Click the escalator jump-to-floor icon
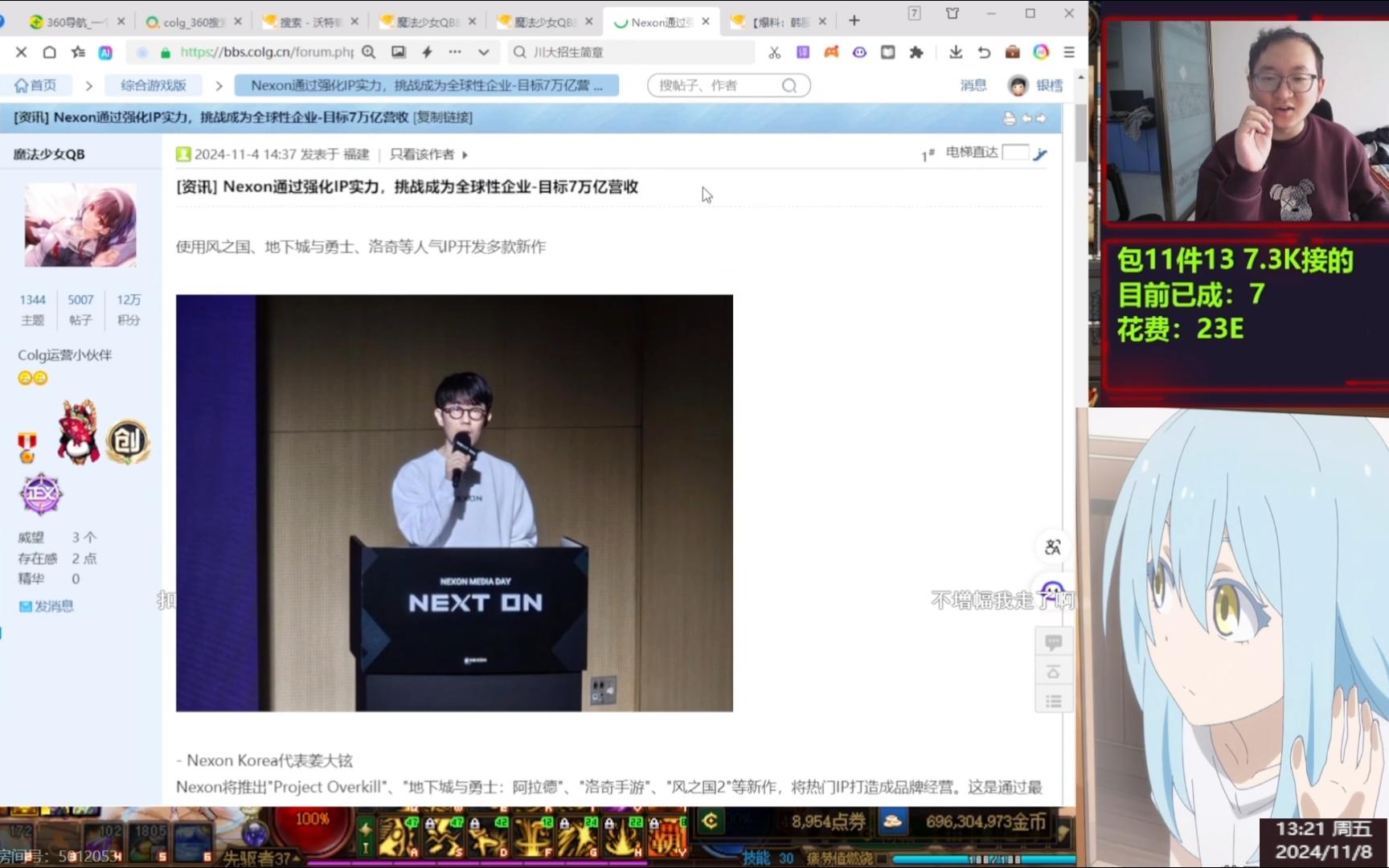The image size is (1389, 868). [1041, 154]
